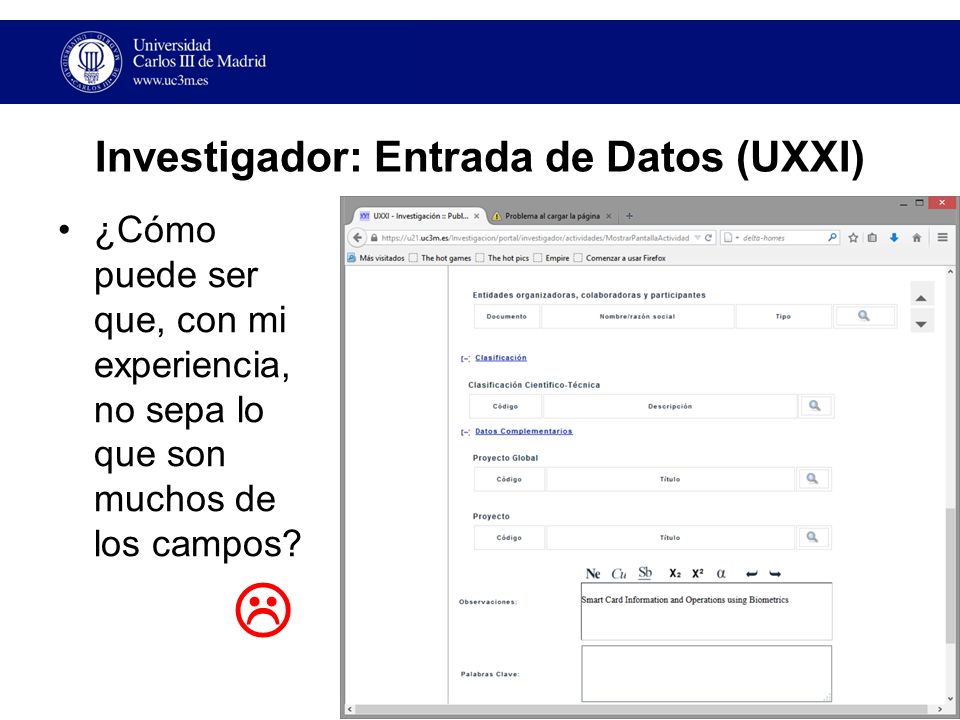Image resolution: width=960 pixels, height=720 pixels.
Task: Open the search engine selector dropdown
Action: click(x=730, y=238)
